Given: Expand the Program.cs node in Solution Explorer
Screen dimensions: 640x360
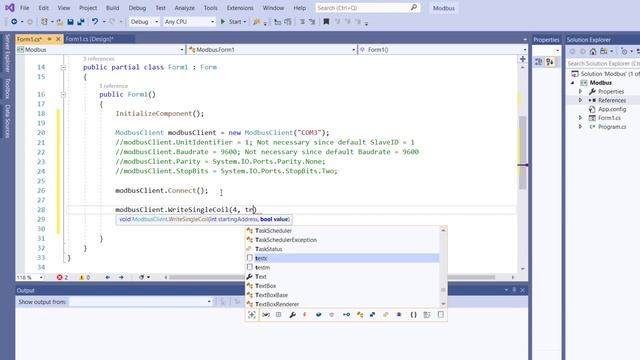Looking at the screenshot, I should pyautogui.click(x=580, y=127).
